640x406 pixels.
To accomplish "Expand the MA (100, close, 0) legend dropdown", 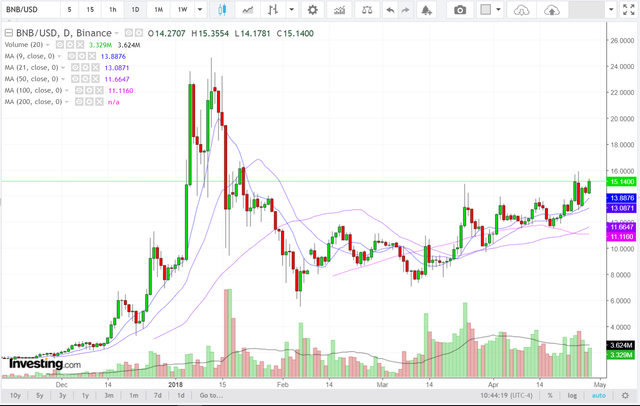I will (x=67, y=91).
